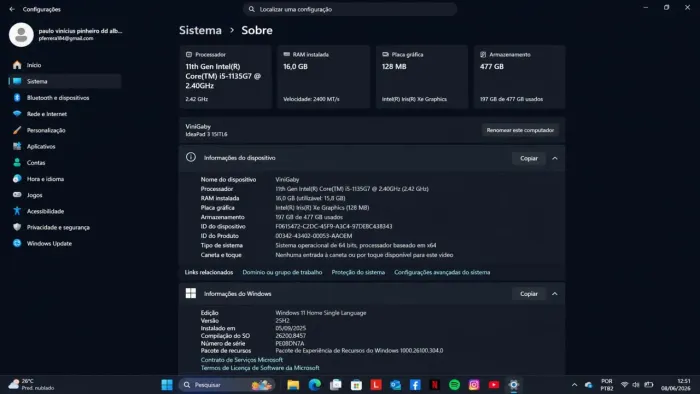The image size is (700, 394).
Task: Focus the Localizar uma configuração search box
Action: point(350,9)
